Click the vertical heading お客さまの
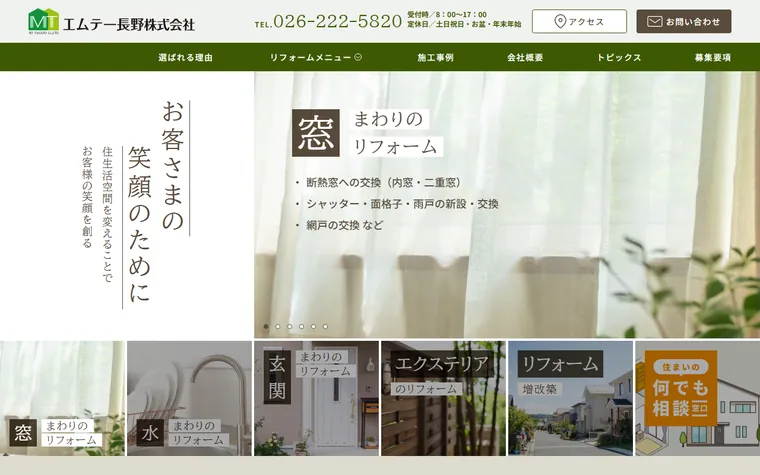 [173, 165]
